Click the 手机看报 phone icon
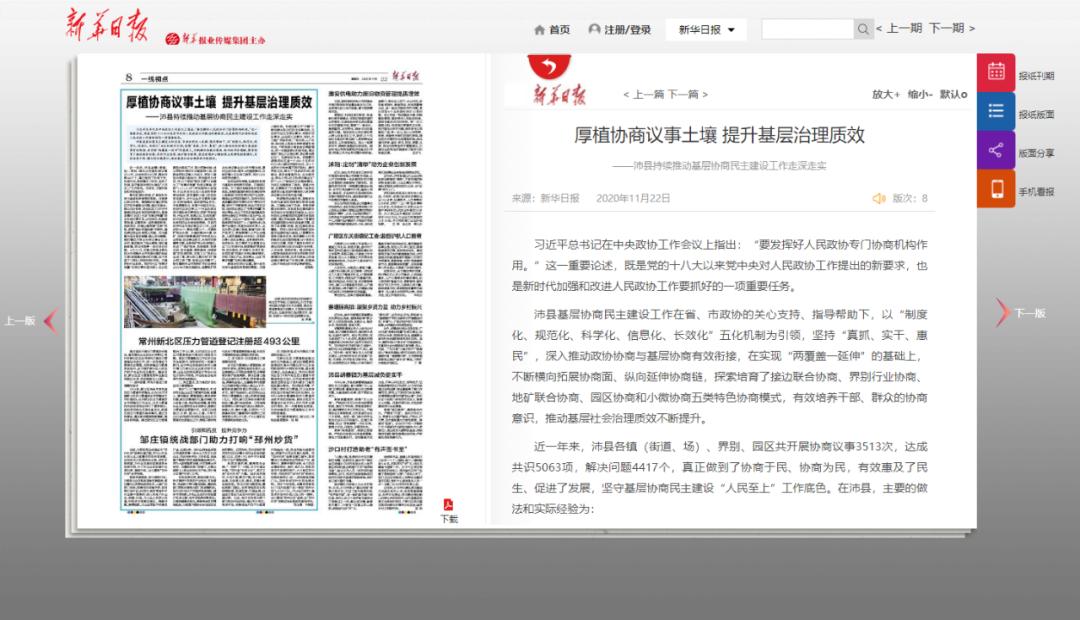 coord(996,189)
